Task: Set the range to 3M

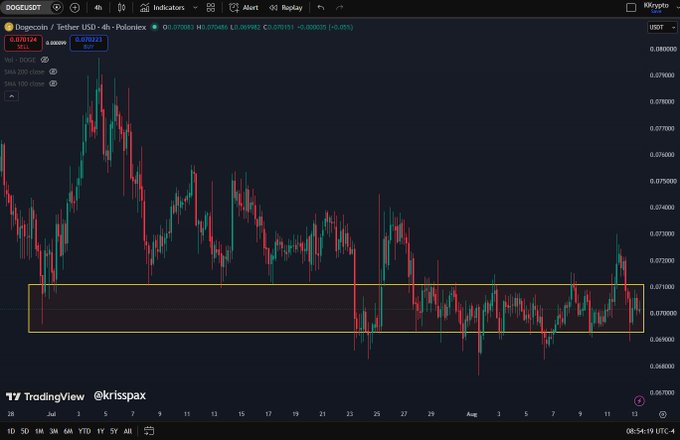Action: 53,431
